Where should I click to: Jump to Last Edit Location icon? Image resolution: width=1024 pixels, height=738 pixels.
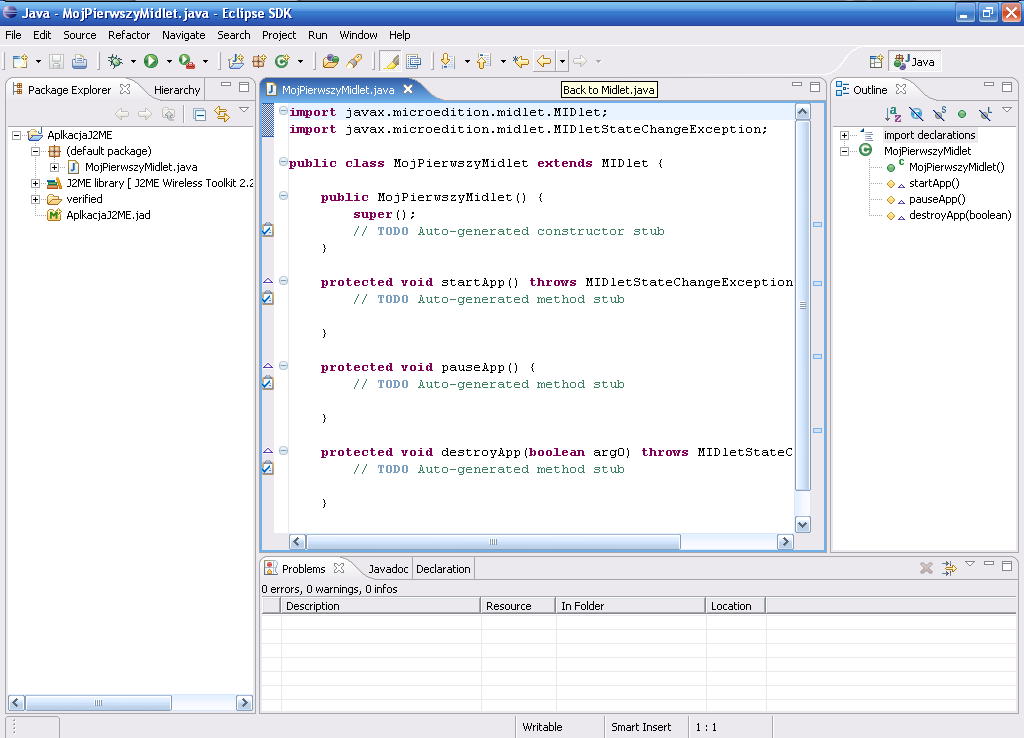pos(520,61)
